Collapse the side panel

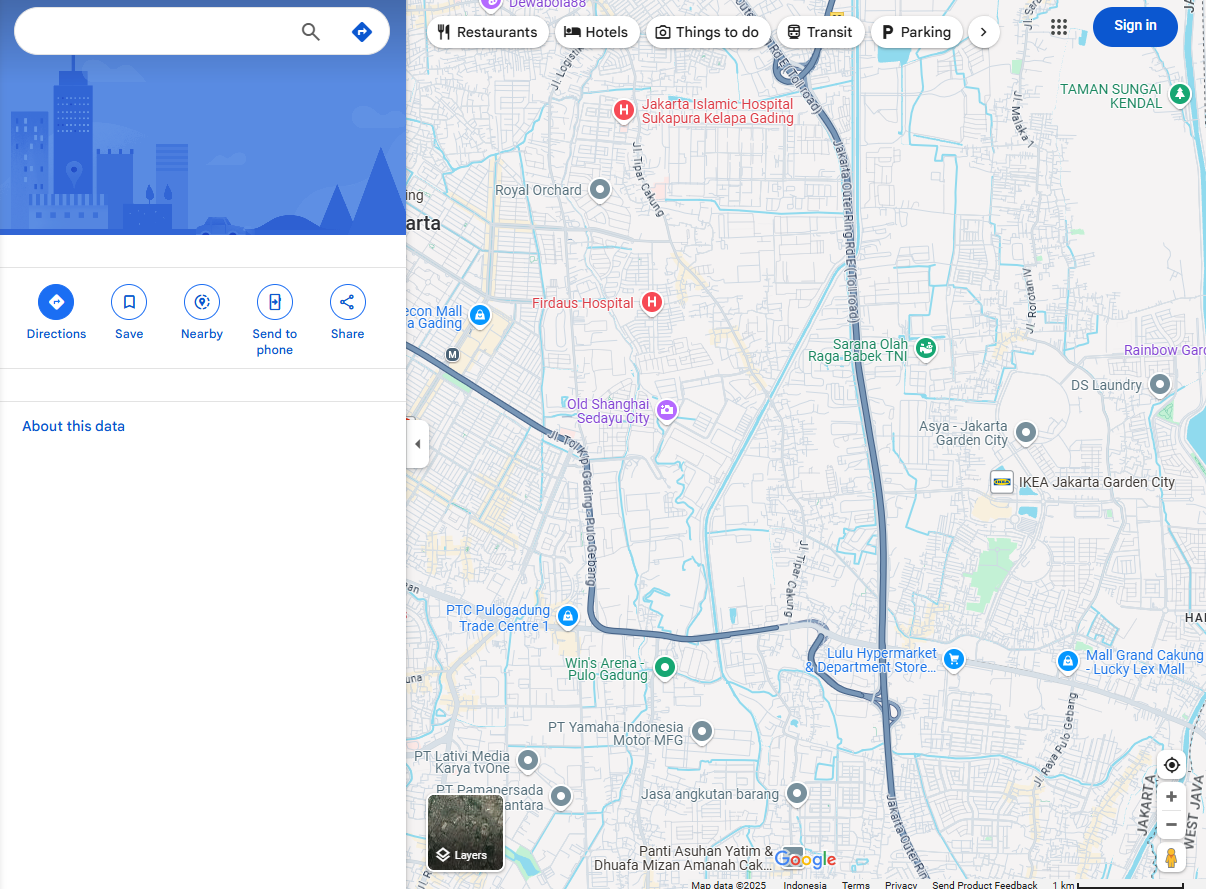[418, 444]
